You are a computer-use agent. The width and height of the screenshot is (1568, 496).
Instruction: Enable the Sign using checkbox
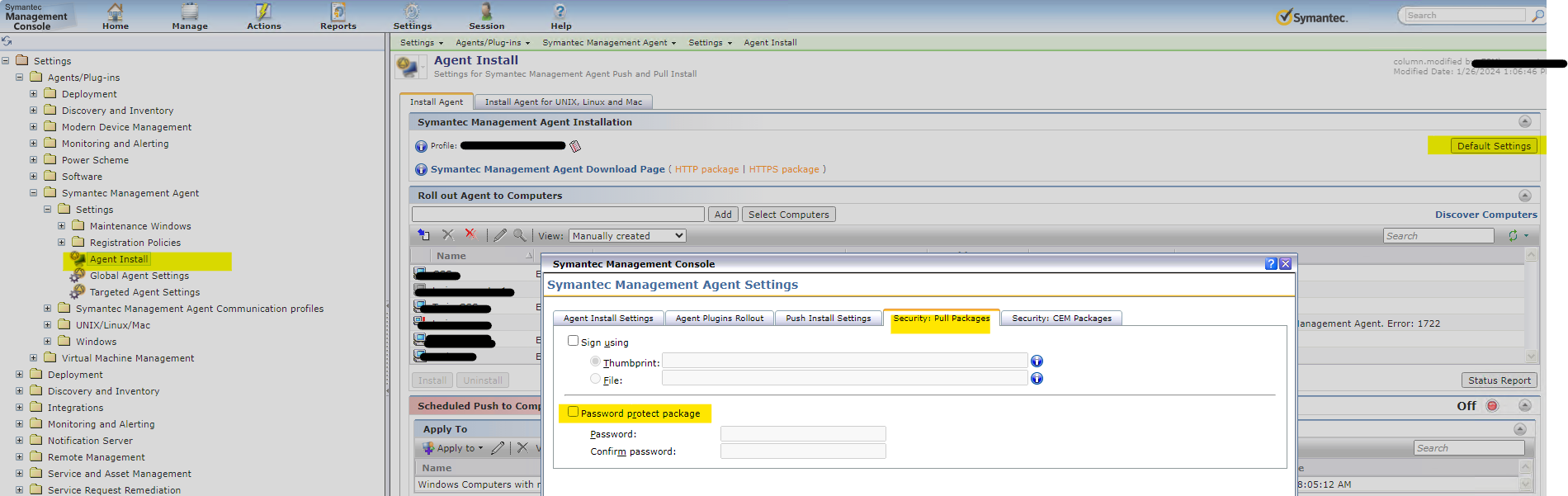(x=574, y=341)
